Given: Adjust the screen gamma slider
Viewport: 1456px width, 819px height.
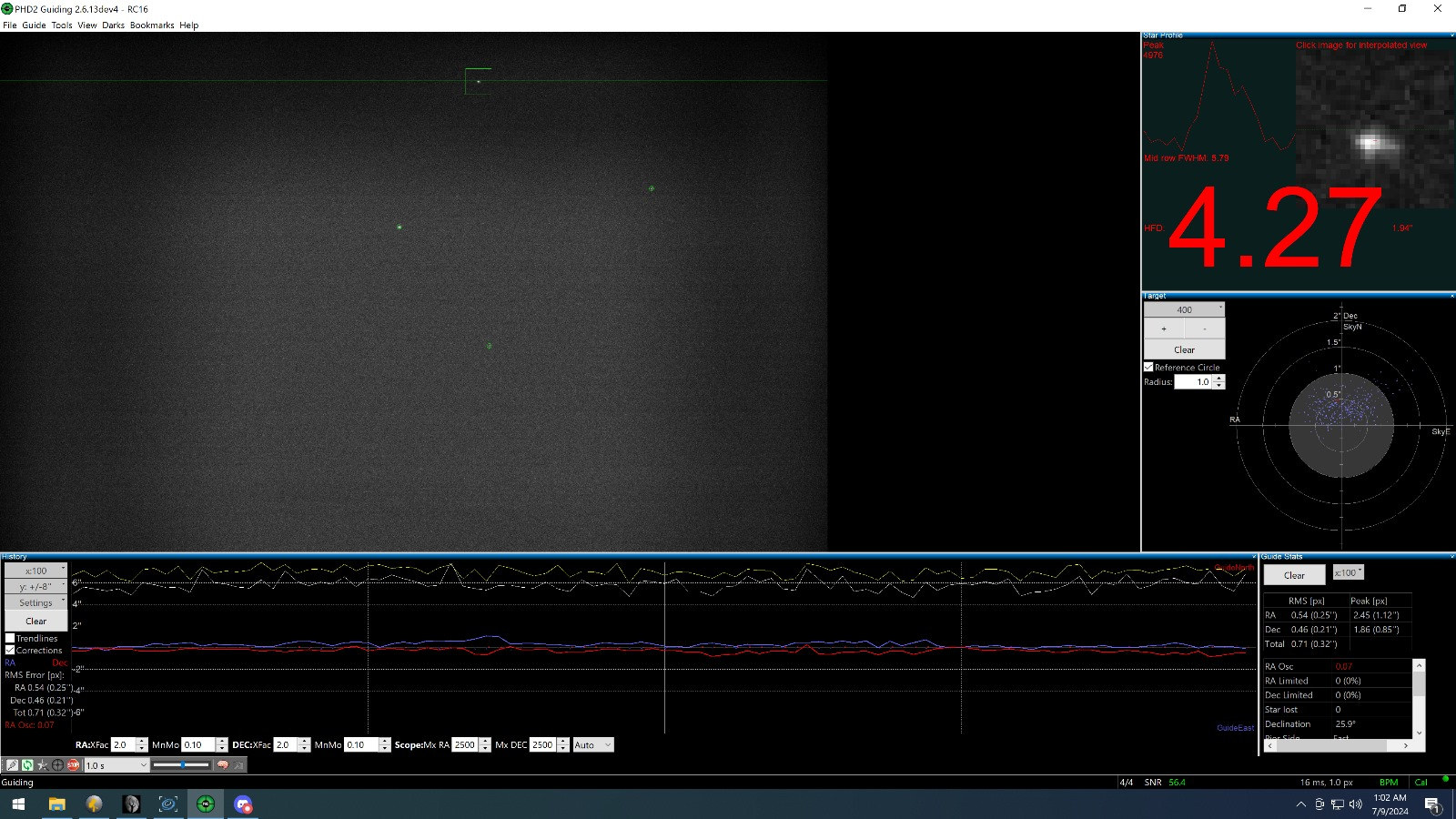Looking at the screenshot, I should tap(182, 765).
